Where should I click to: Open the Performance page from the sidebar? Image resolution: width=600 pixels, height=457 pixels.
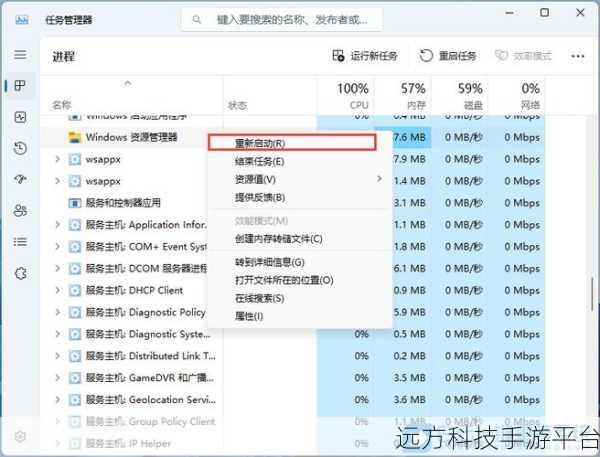point(20,117)
